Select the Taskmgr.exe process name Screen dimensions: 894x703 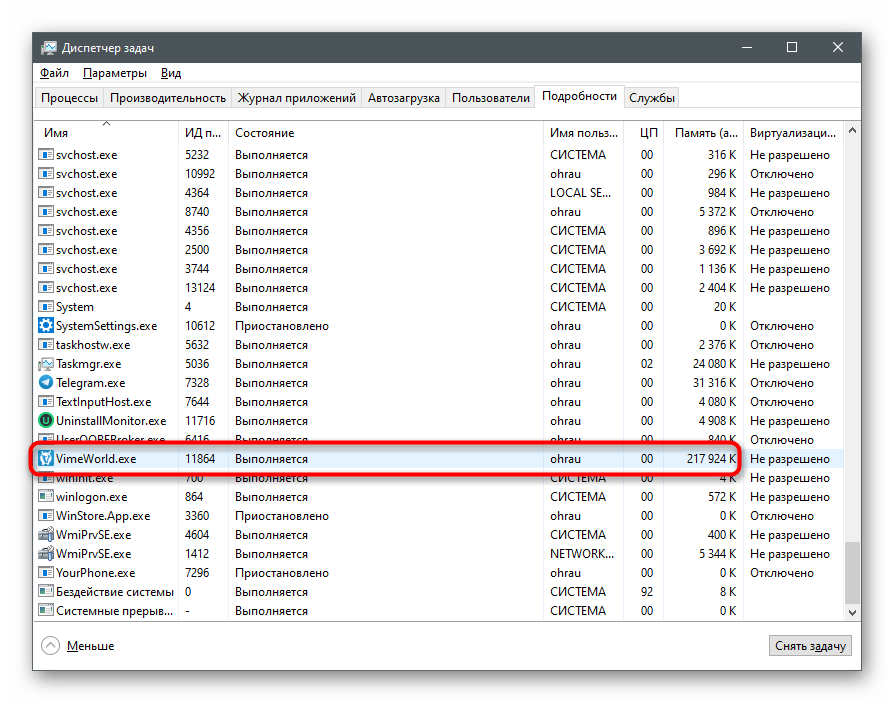pos(88,364)
